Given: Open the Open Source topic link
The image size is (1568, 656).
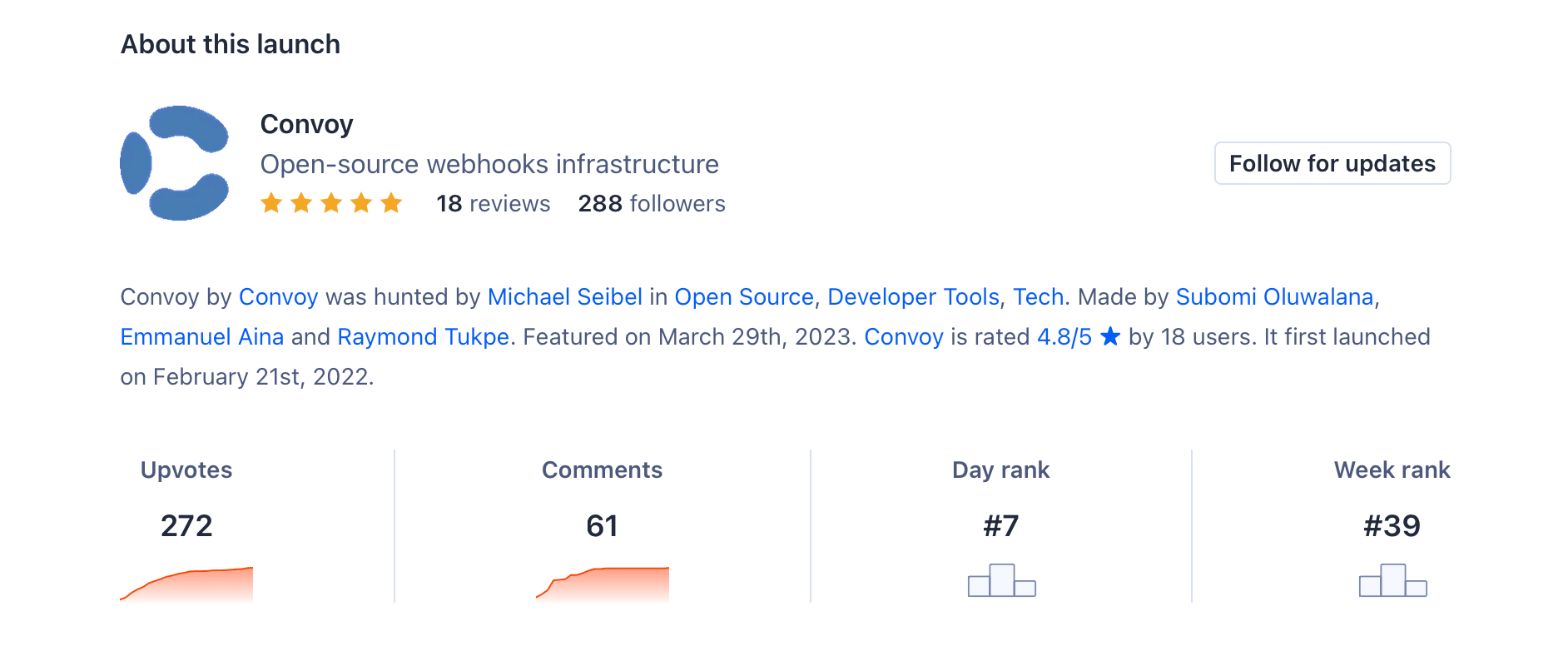Looking at the screenshot, I should coord(744,296).
